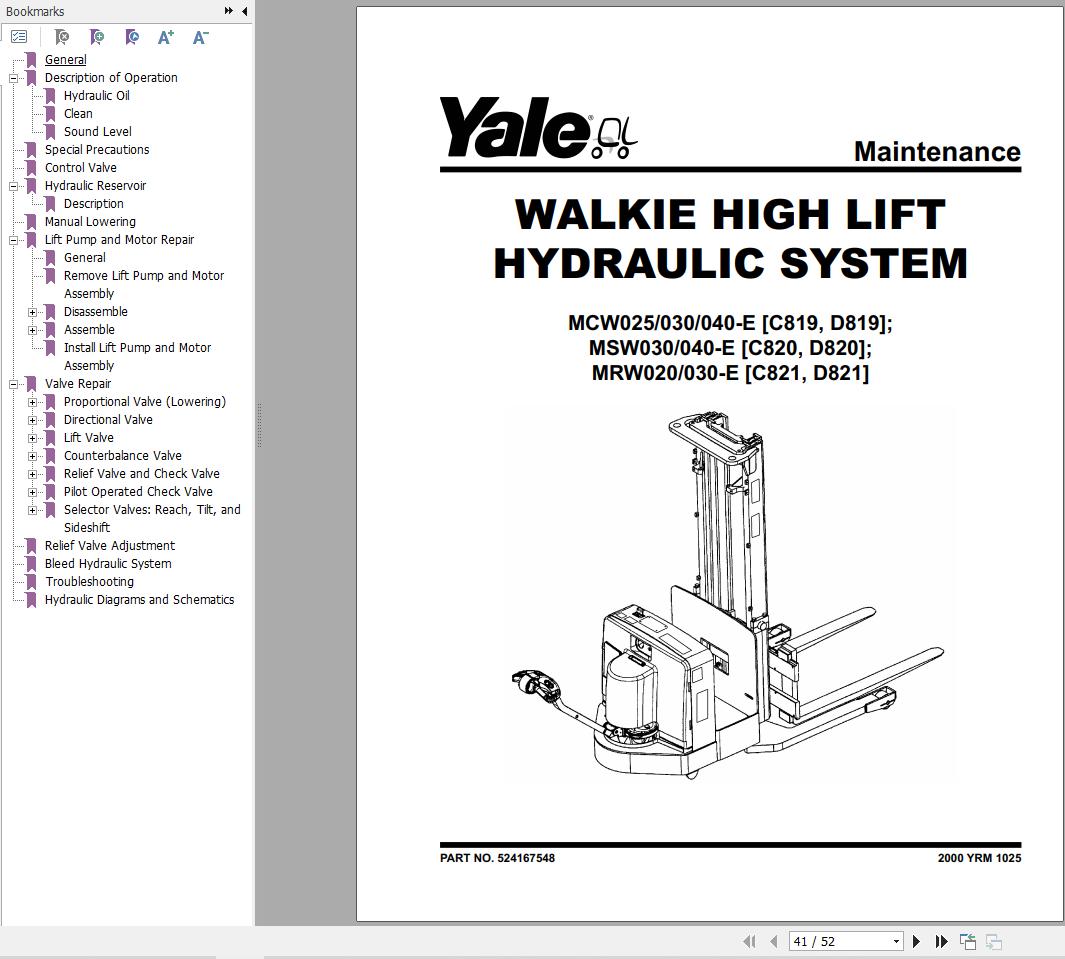Open Install Lift Pump and Motor Assembly bookmark

tap(137, 357)
